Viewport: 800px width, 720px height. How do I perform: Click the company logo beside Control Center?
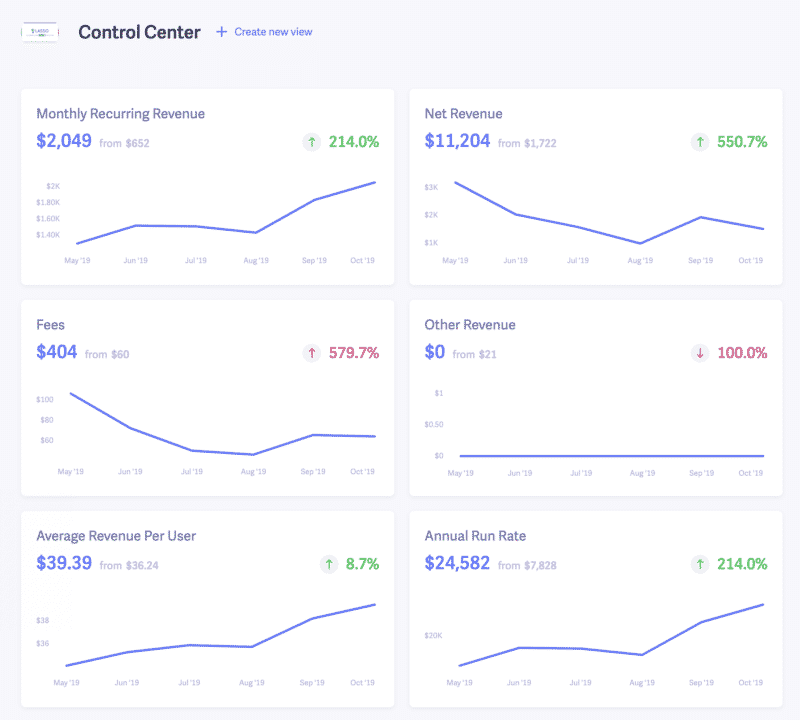(x=40, y=32)
